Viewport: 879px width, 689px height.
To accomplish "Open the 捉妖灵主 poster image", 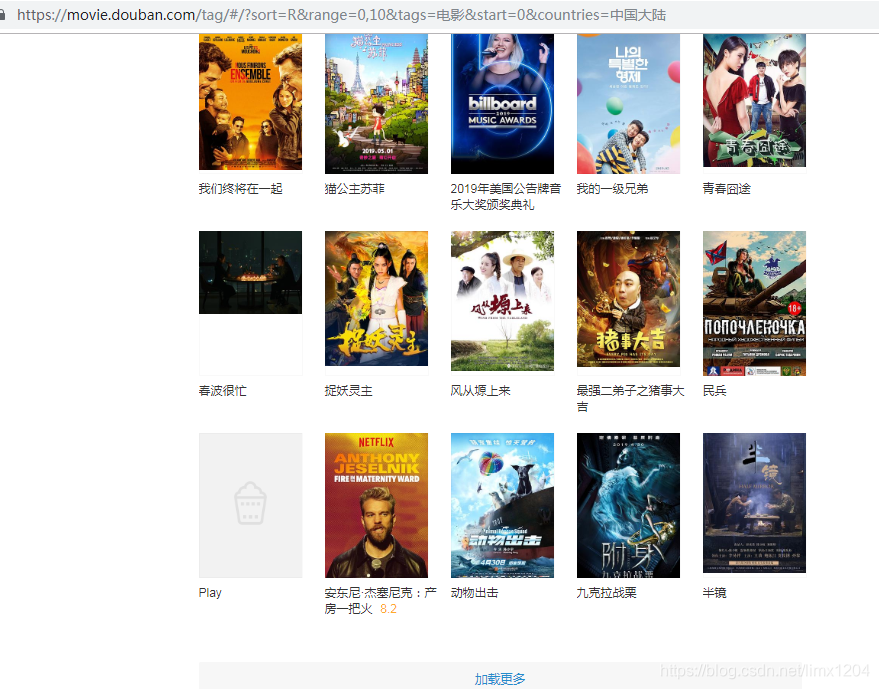I will click(x=376, y=298).
